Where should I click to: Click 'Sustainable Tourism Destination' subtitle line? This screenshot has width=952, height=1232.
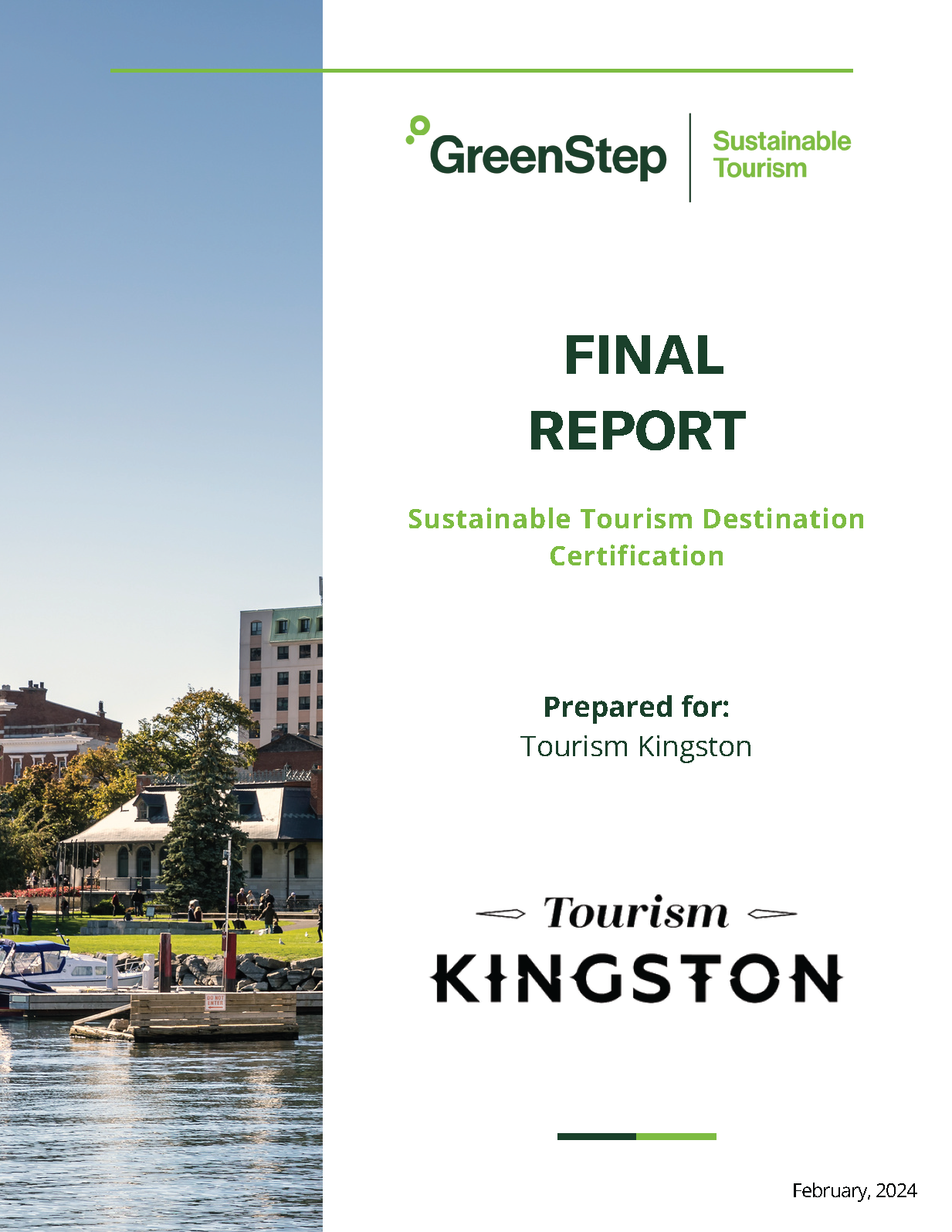coord(636,518)
